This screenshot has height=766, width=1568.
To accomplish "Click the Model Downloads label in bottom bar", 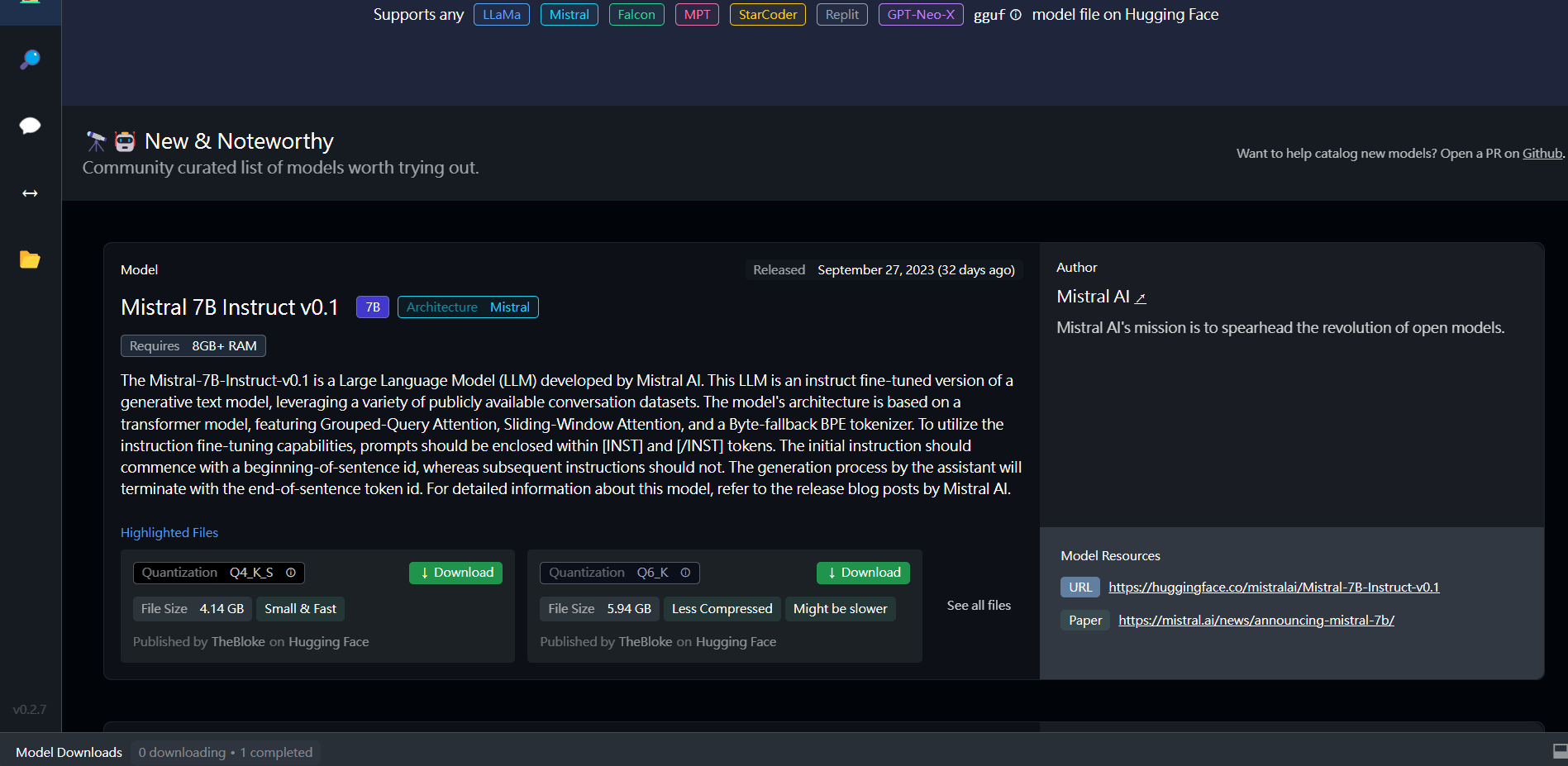I will 69,753.
